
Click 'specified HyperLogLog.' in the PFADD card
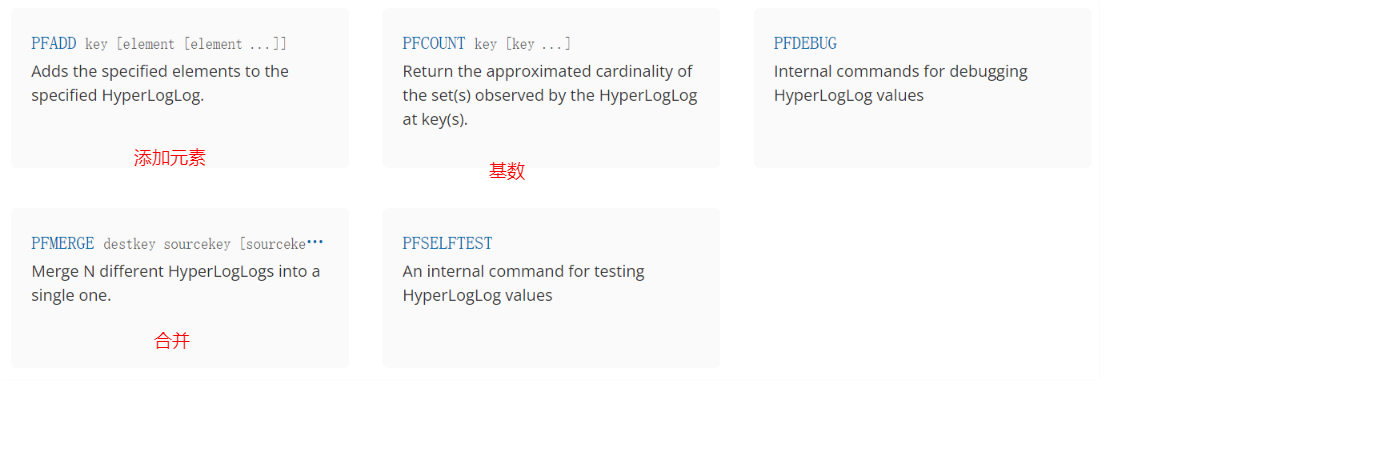point(118,96)
